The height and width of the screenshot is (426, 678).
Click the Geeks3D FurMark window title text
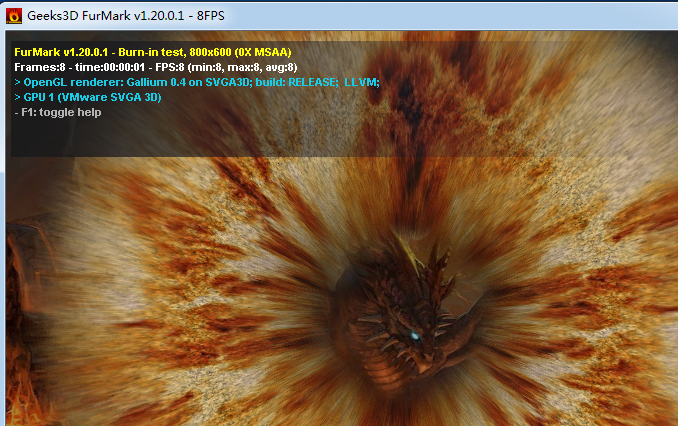coord(126,16)
